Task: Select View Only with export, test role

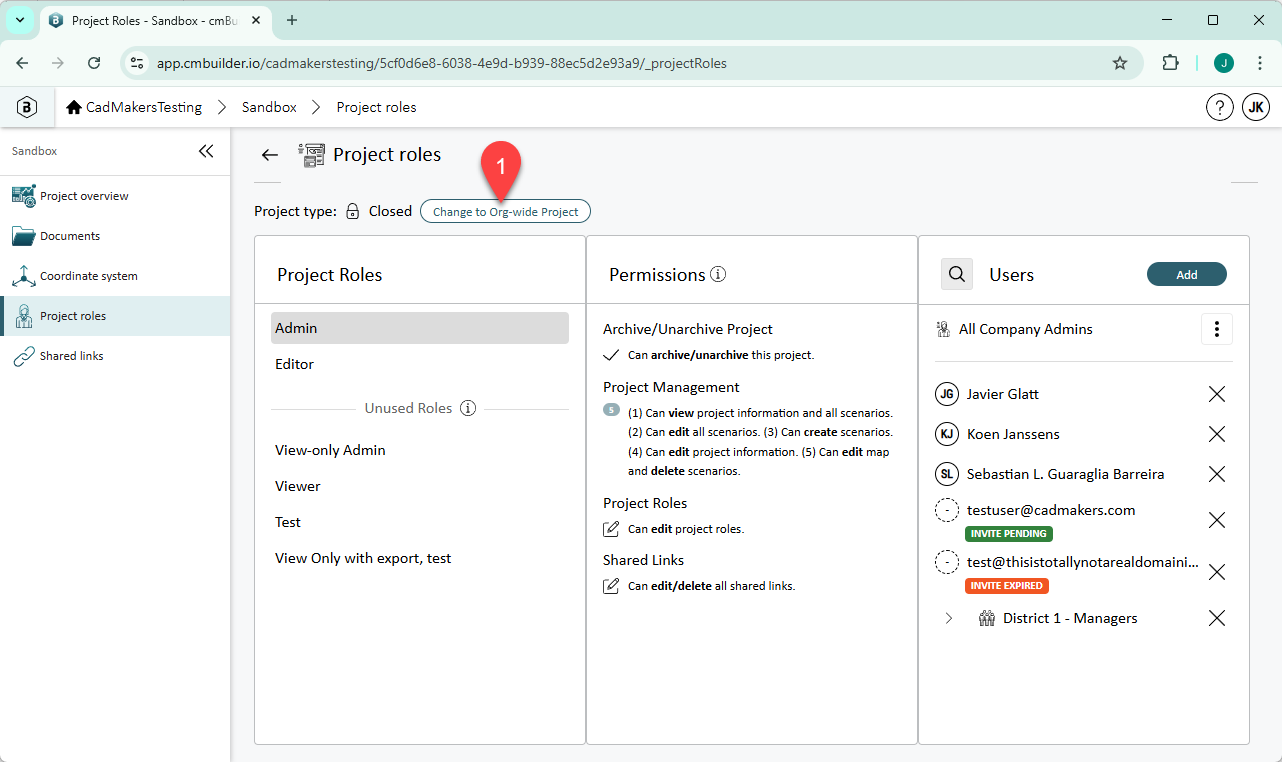Action: (420, 558)
